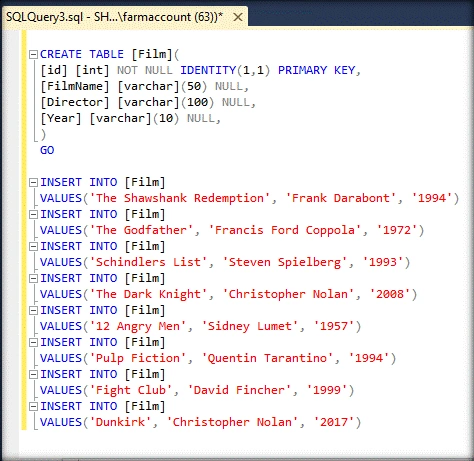This screenshot has width=474, height=461.
Task: Collapse the INSERT for Dunkirk
Action: [33, 406]
